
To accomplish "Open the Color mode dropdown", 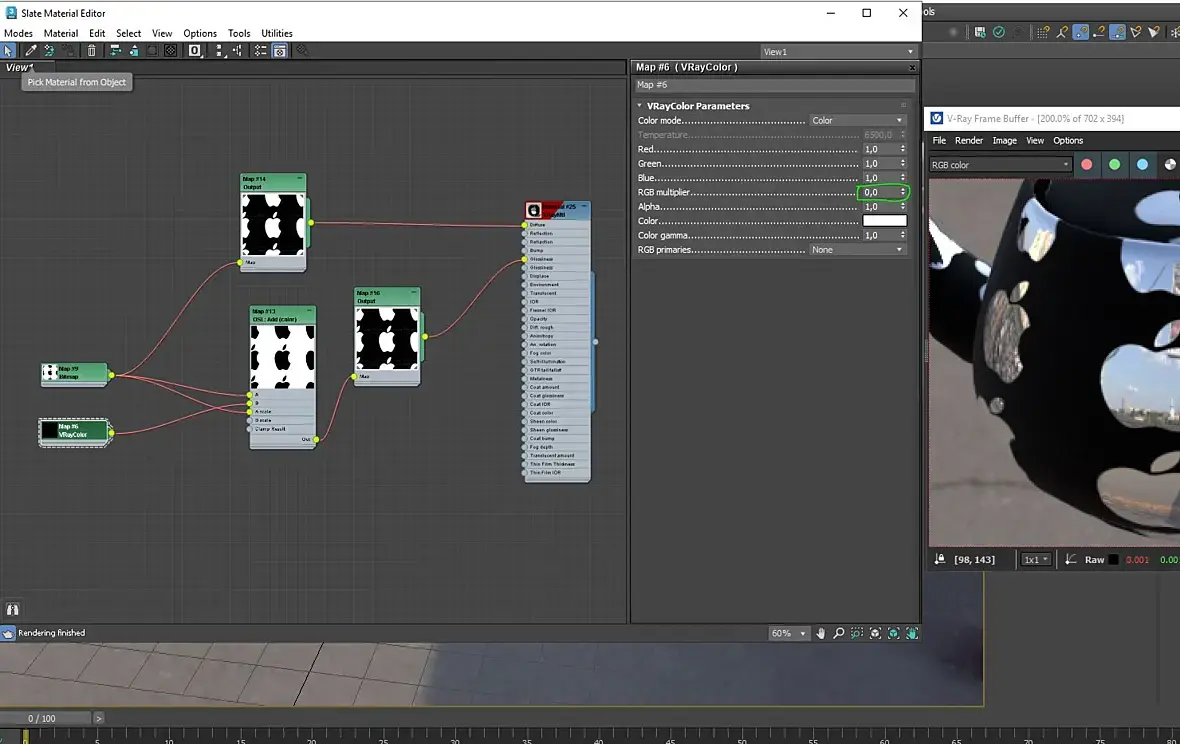I will point(857,121).
